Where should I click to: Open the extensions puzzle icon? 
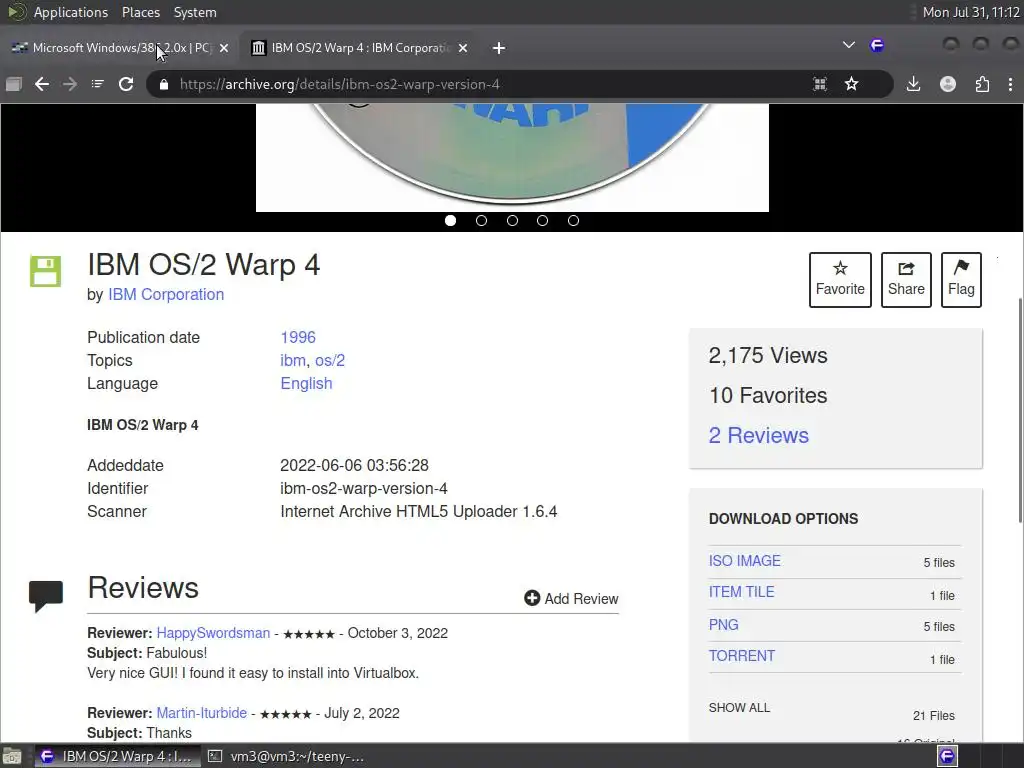pos(982,84)
